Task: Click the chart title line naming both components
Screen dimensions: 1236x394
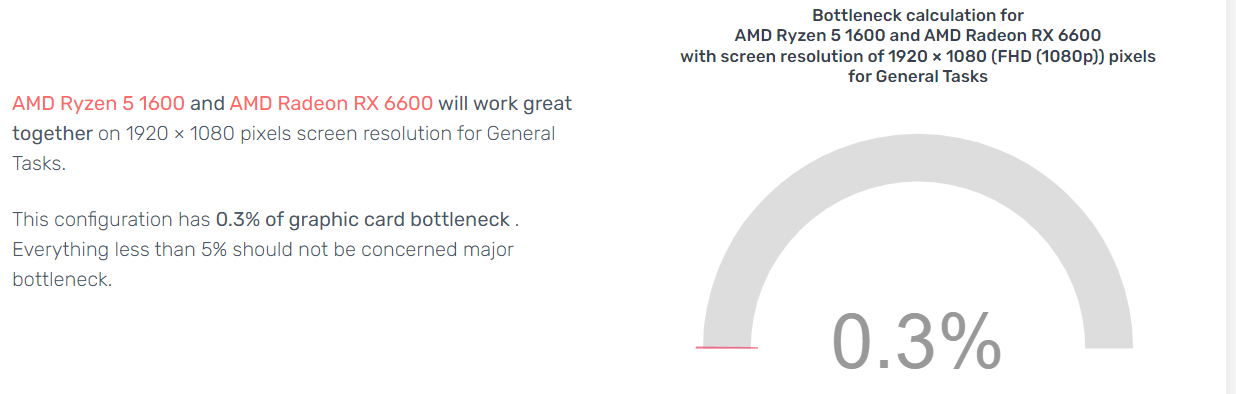Action: (x=918, y=35)
